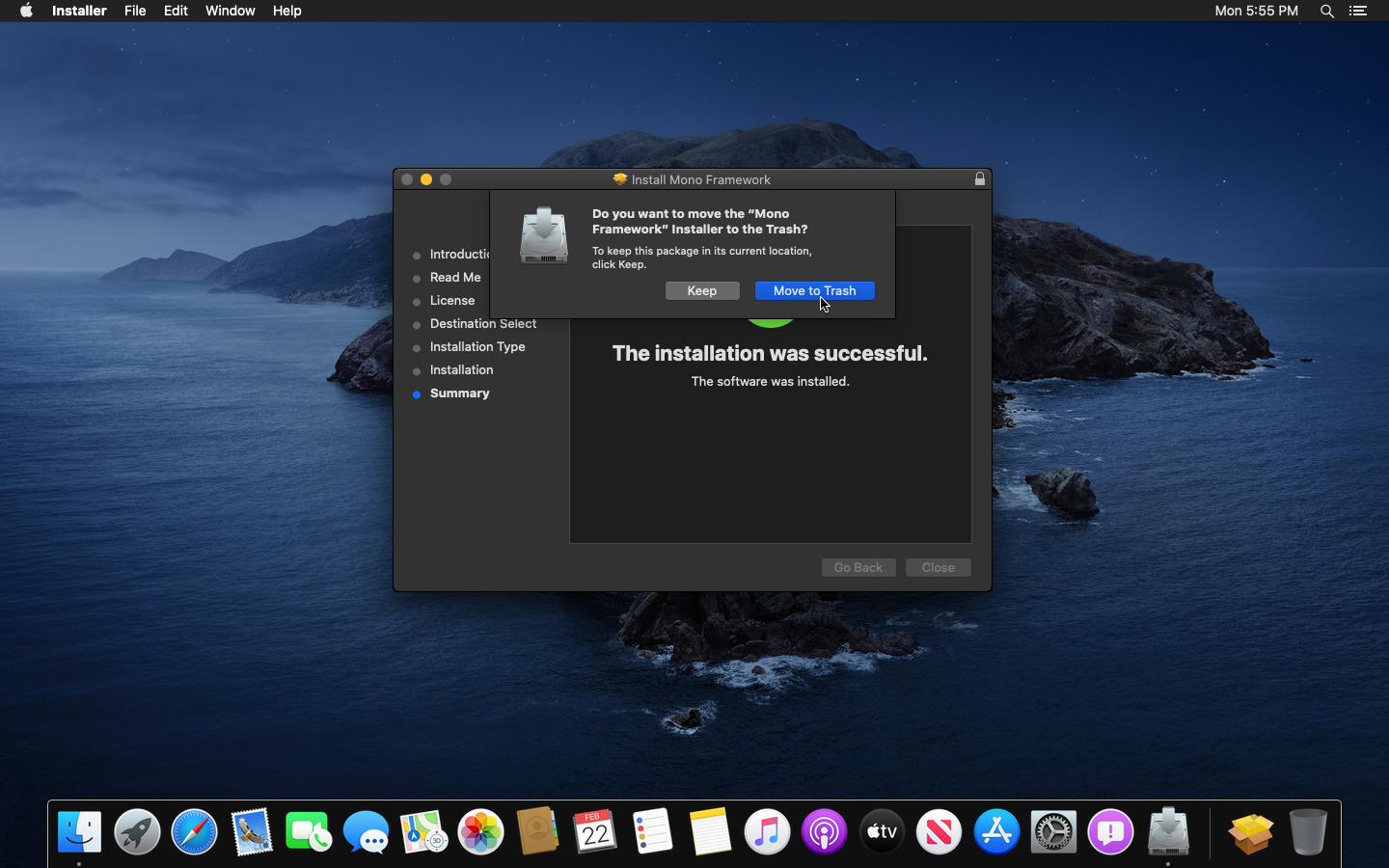Open the App Store from the Dock
This screenshot has width=1389, height=868.
point(996,831)
